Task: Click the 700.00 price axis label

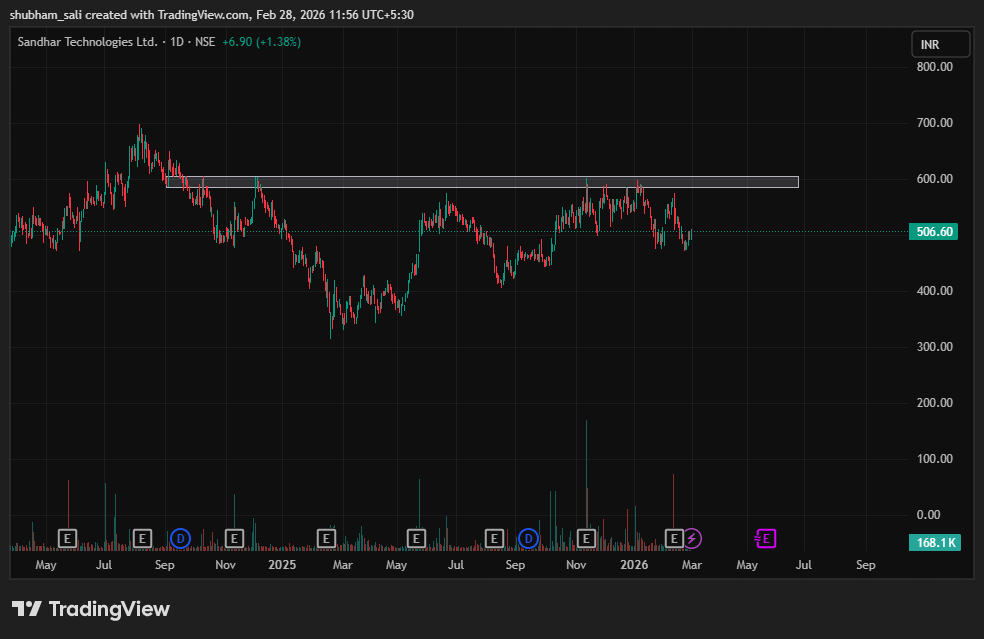Action: pos(934,122)
